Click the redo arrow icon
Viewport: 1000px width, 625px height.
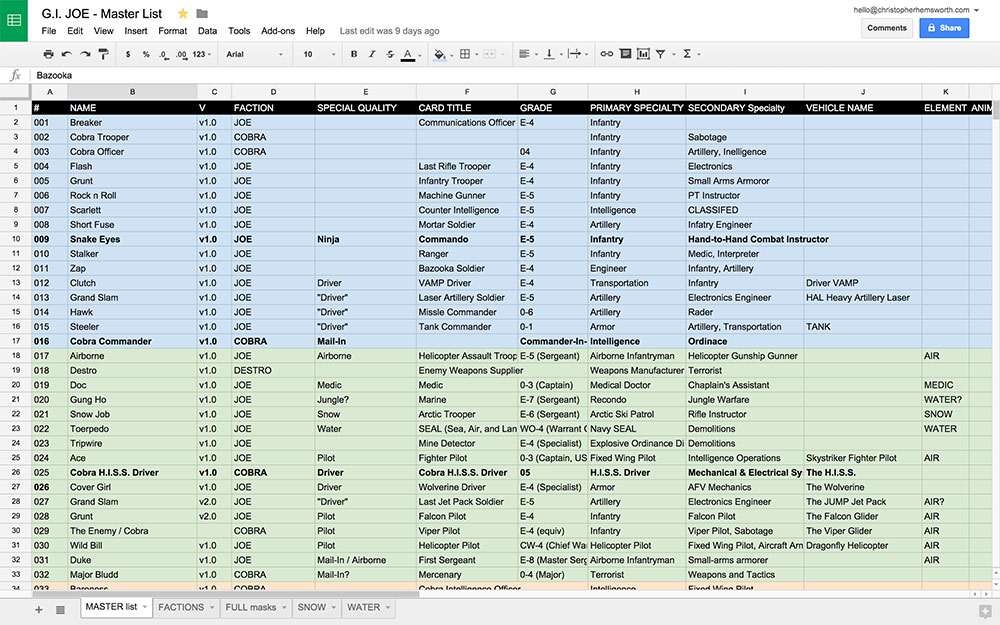point(85,54)
